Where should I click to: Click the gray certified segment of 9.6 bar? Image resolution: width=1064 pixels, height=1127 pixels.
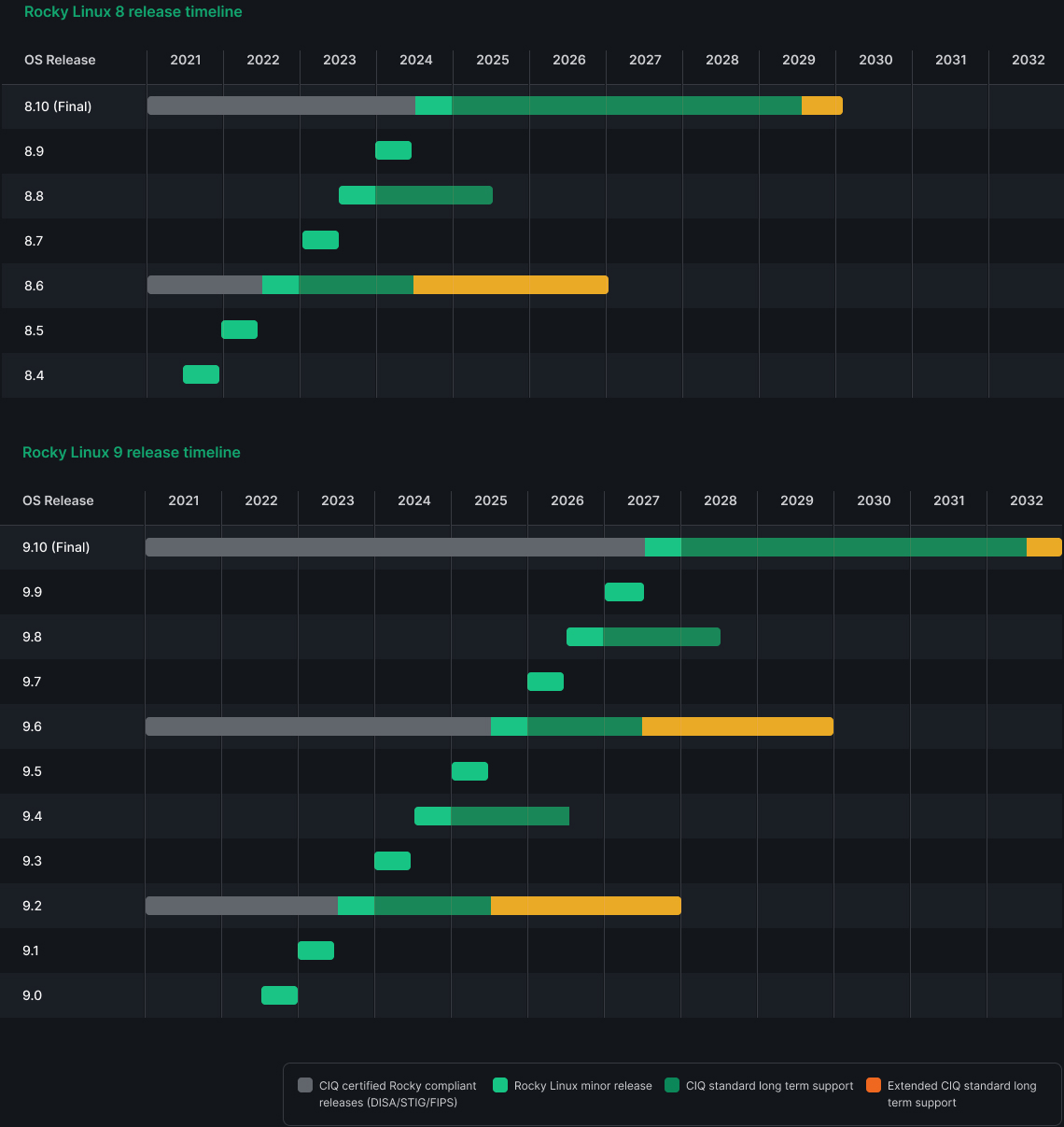(318, 726)
